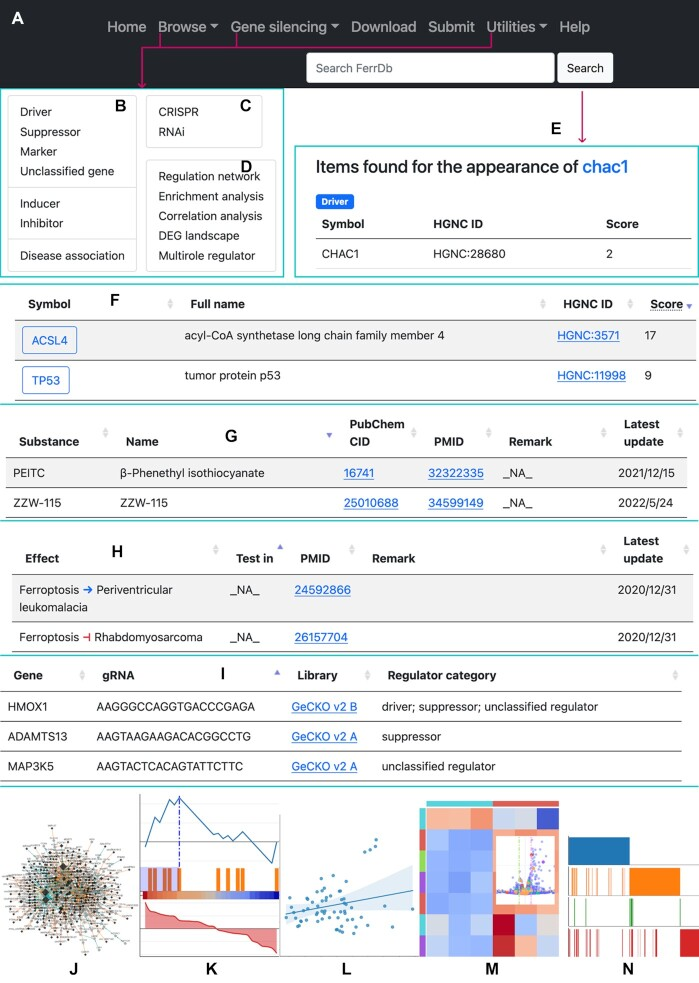This screenshot has height=983, width=699.
Task: Click sort icon next to Substance header
Action: [x=105, y=433]
